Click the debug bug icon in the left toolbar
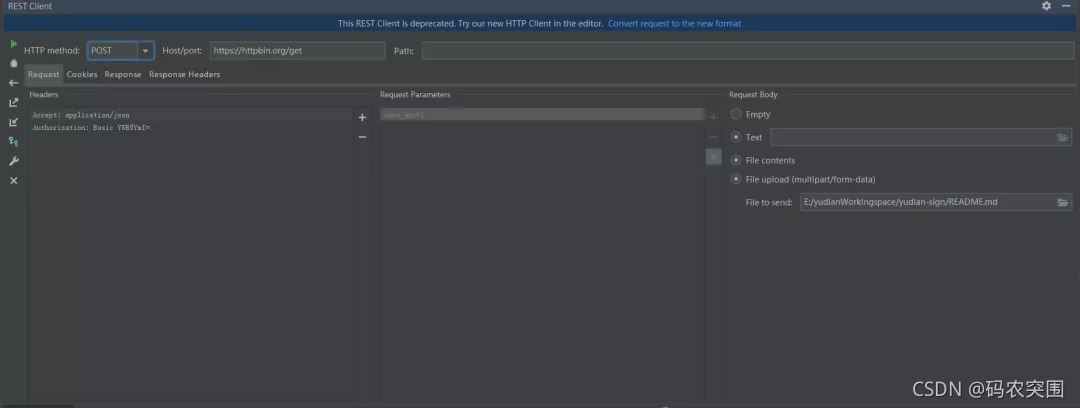This screenshot has width=1080, height=408. [x=14, y=63]
